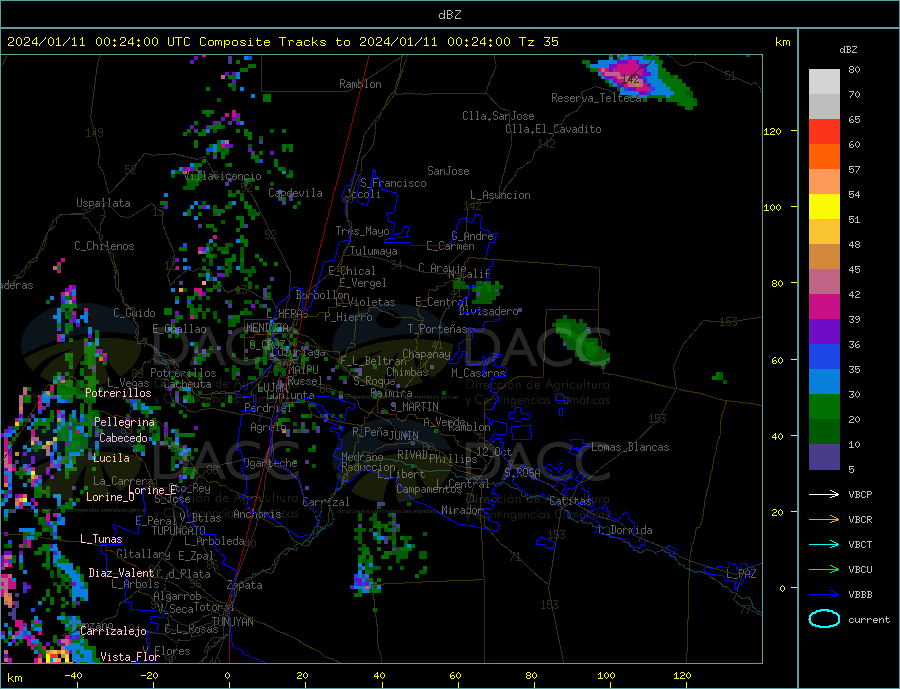Viewport: 900px width, 689px height.
Task: Click the VBCP legend label
Action: coord(860,494)
